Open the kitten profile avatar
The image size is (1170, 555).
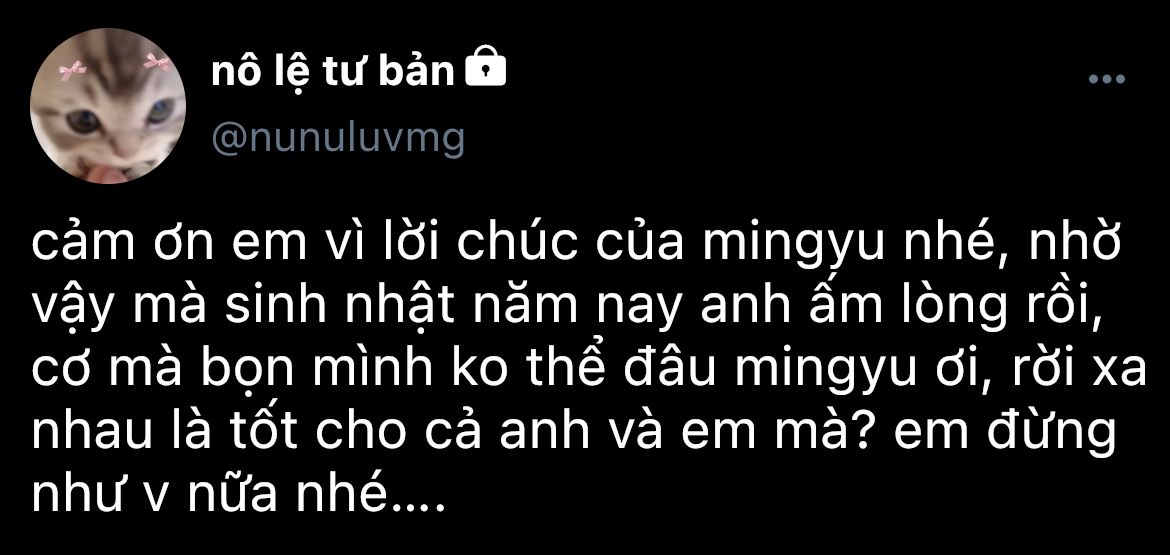pyautogui.click(x=107, y=106)
